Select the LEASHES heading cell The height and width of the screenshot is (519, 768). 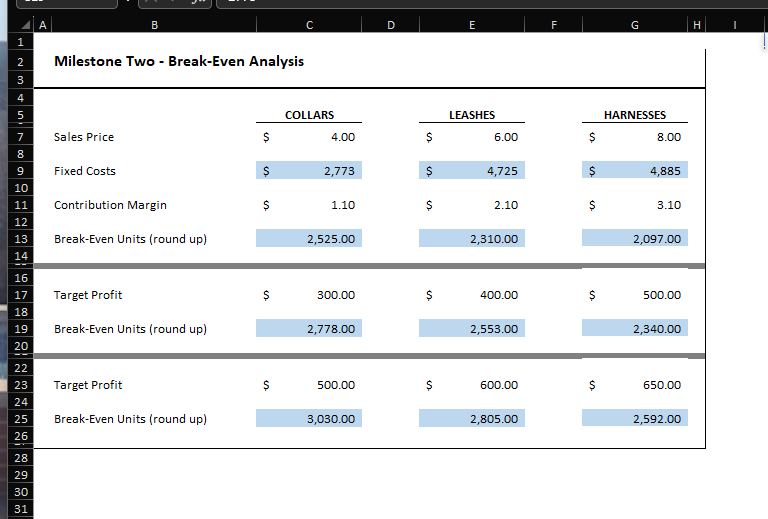tap(472, 115)
